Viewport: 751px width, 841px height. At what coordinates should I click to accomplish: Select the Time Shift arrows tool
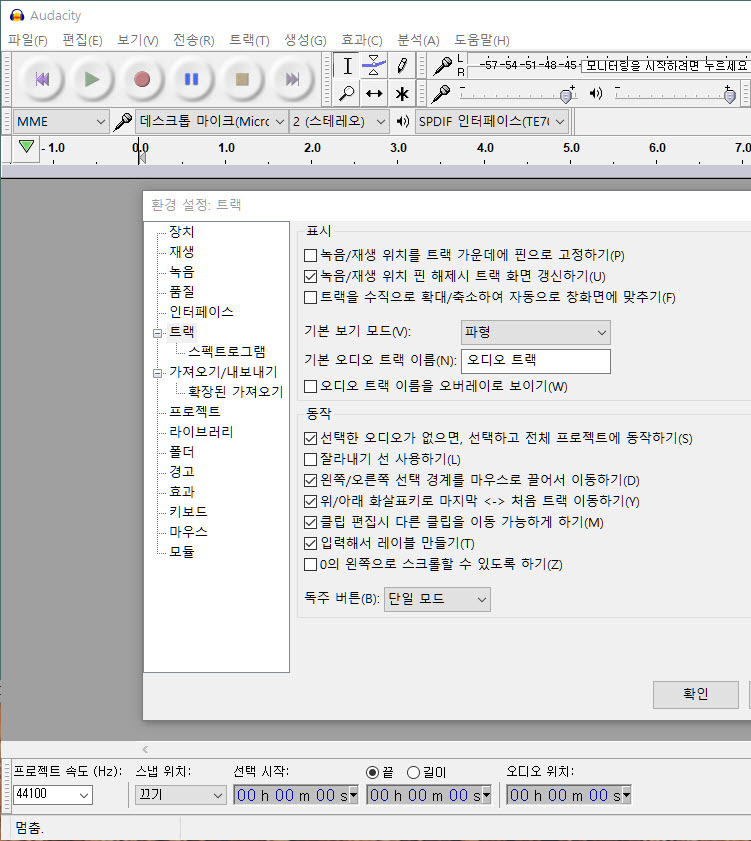(x=374, y=93)
